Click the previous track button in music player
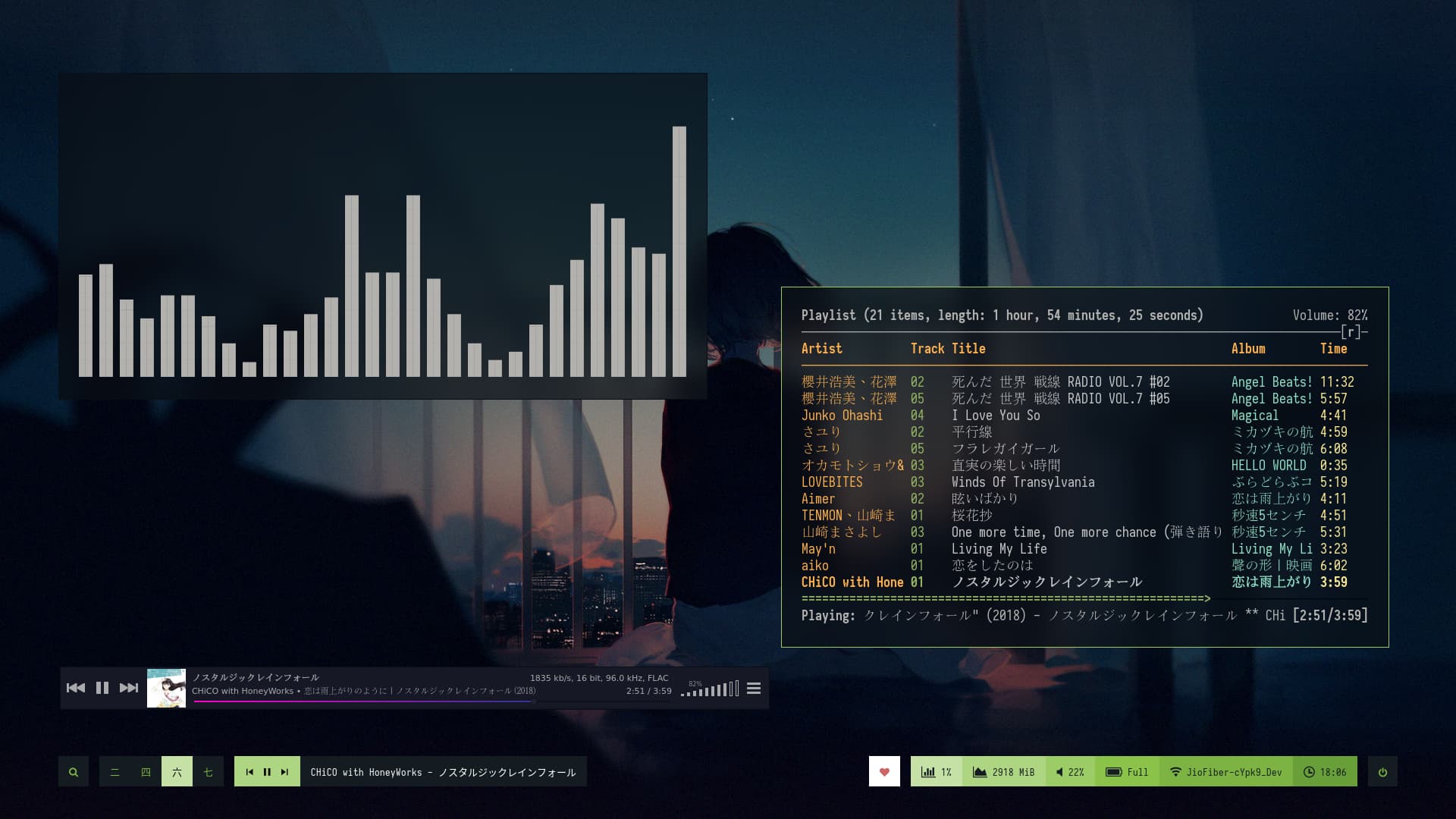 76,688
